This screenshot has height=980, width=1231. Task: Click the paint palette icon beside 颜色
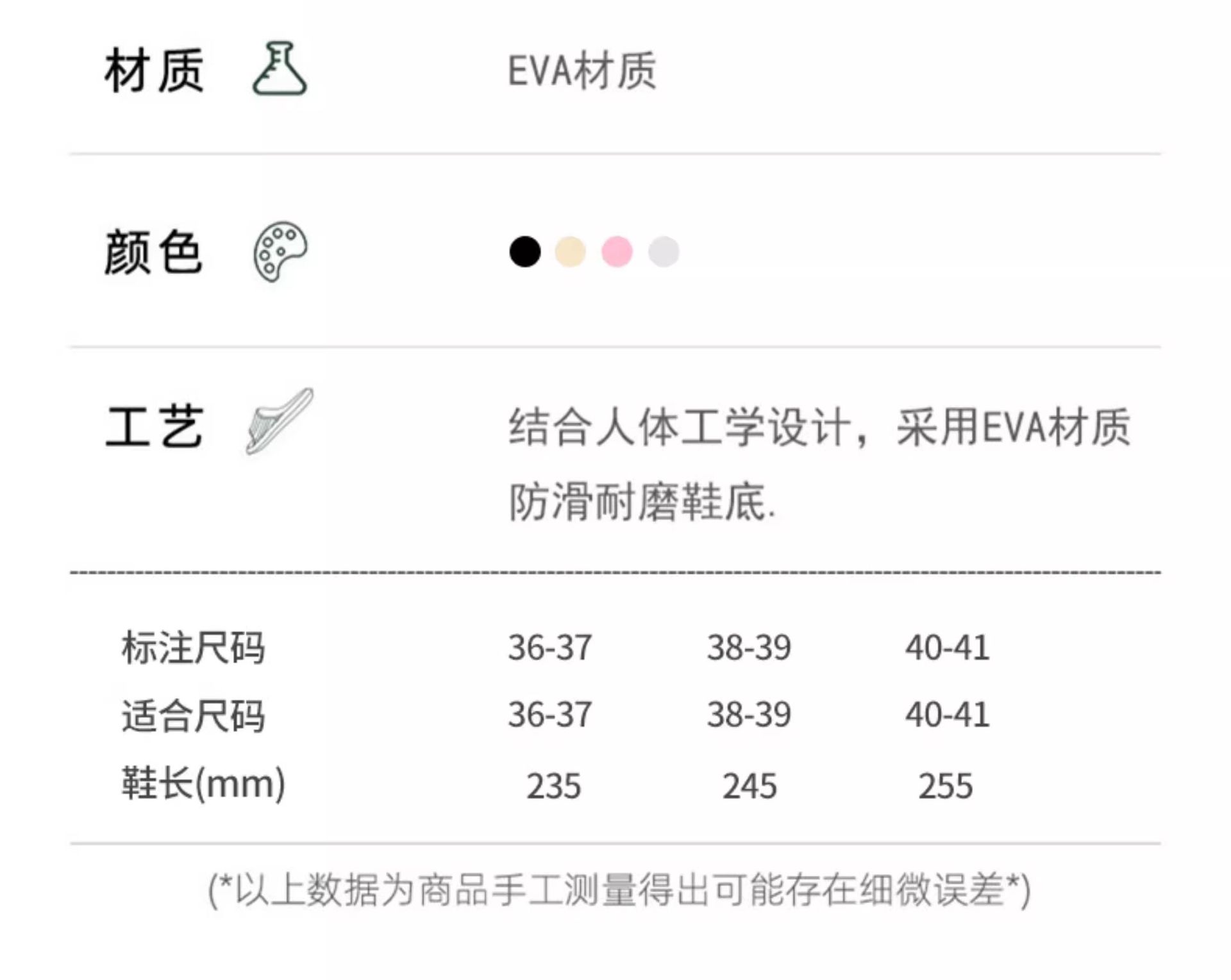click(x=280, y=251)
